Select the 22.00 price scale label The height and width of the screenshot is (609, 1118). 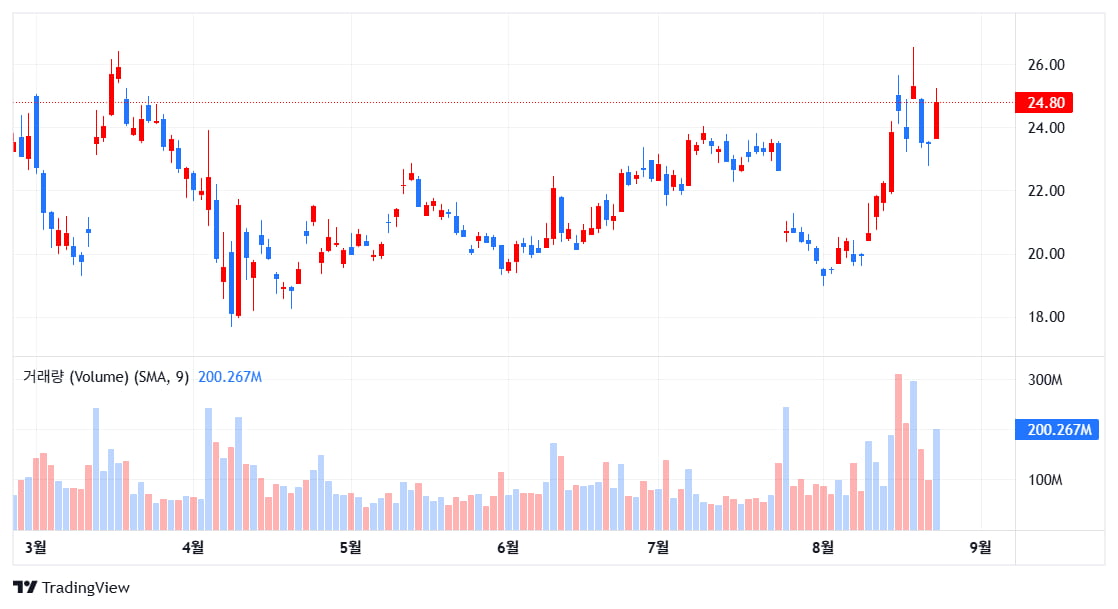point(1045,191)
